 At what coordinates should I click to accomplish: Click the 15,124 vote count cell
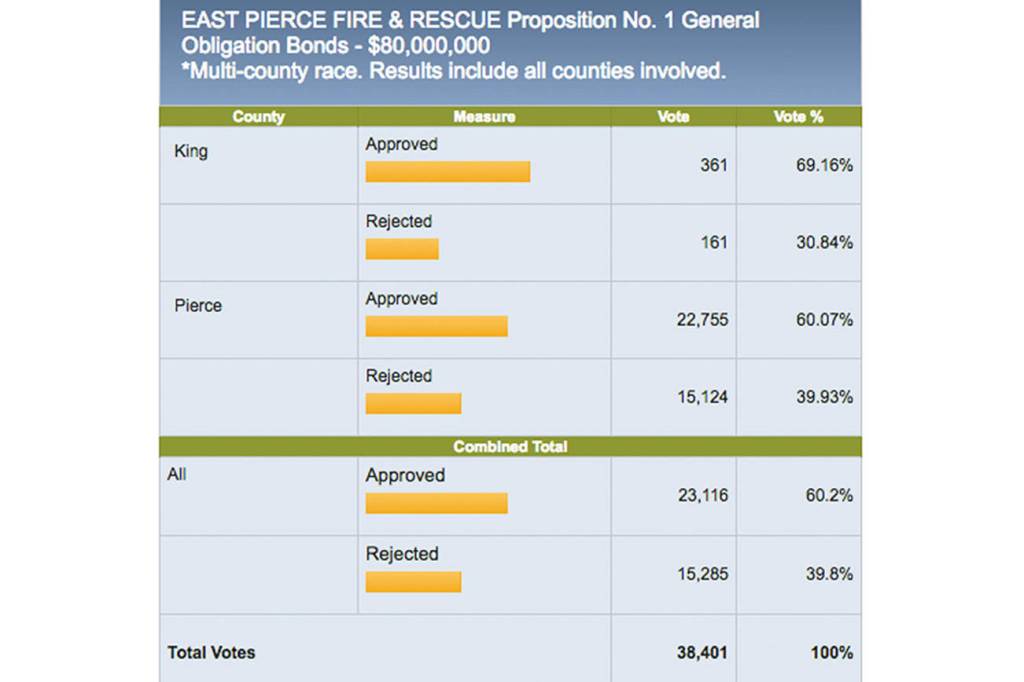(x=702, y=397)
